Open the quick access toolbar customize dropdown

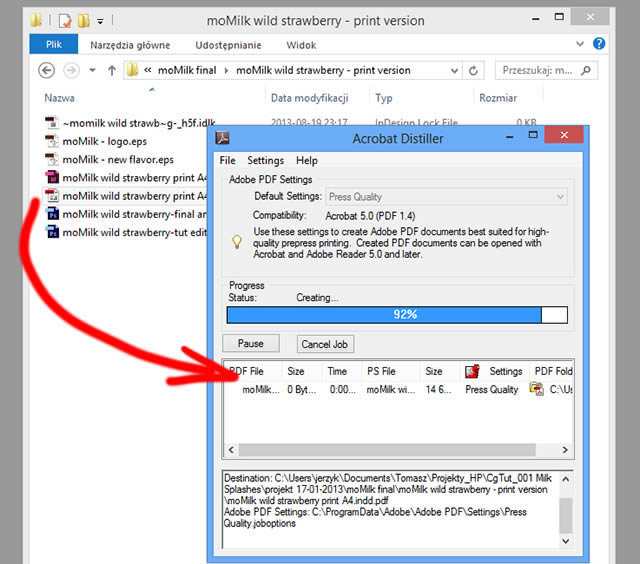(x=100, y=21)
